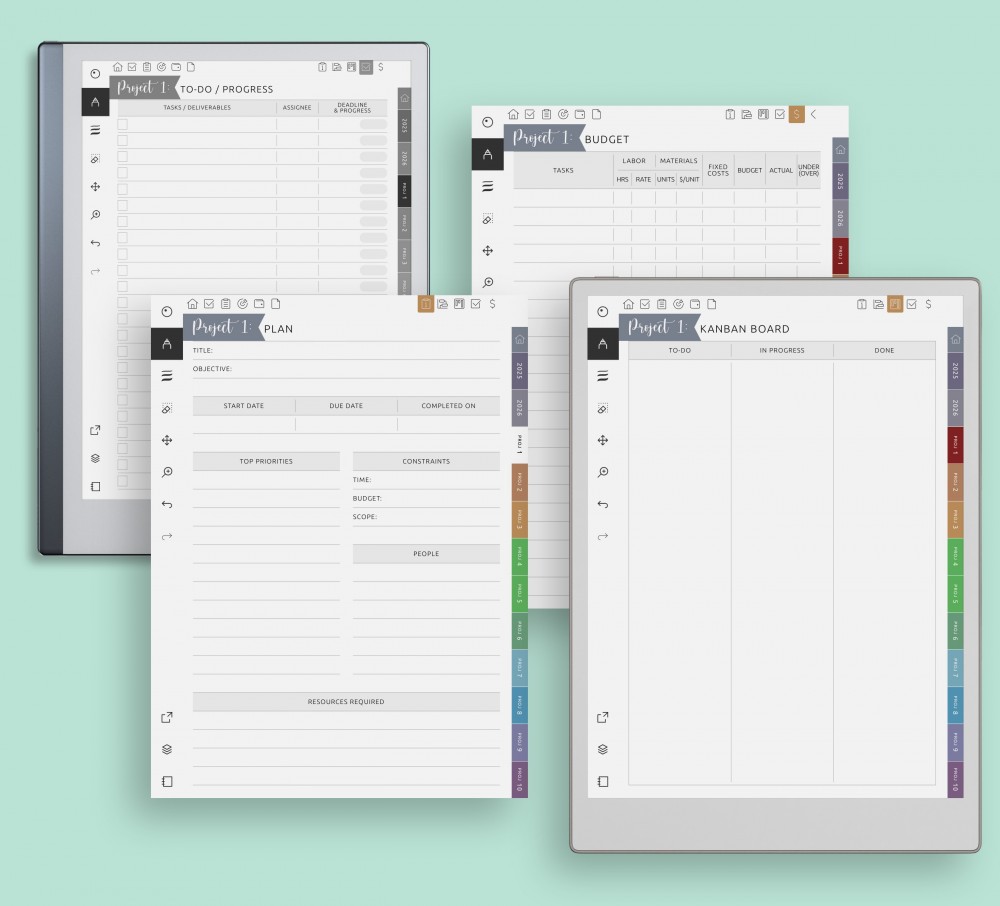Open the 2025 side tab on Plan page
This screenshot has width=1000, height=906.
(x=518, y=370)
